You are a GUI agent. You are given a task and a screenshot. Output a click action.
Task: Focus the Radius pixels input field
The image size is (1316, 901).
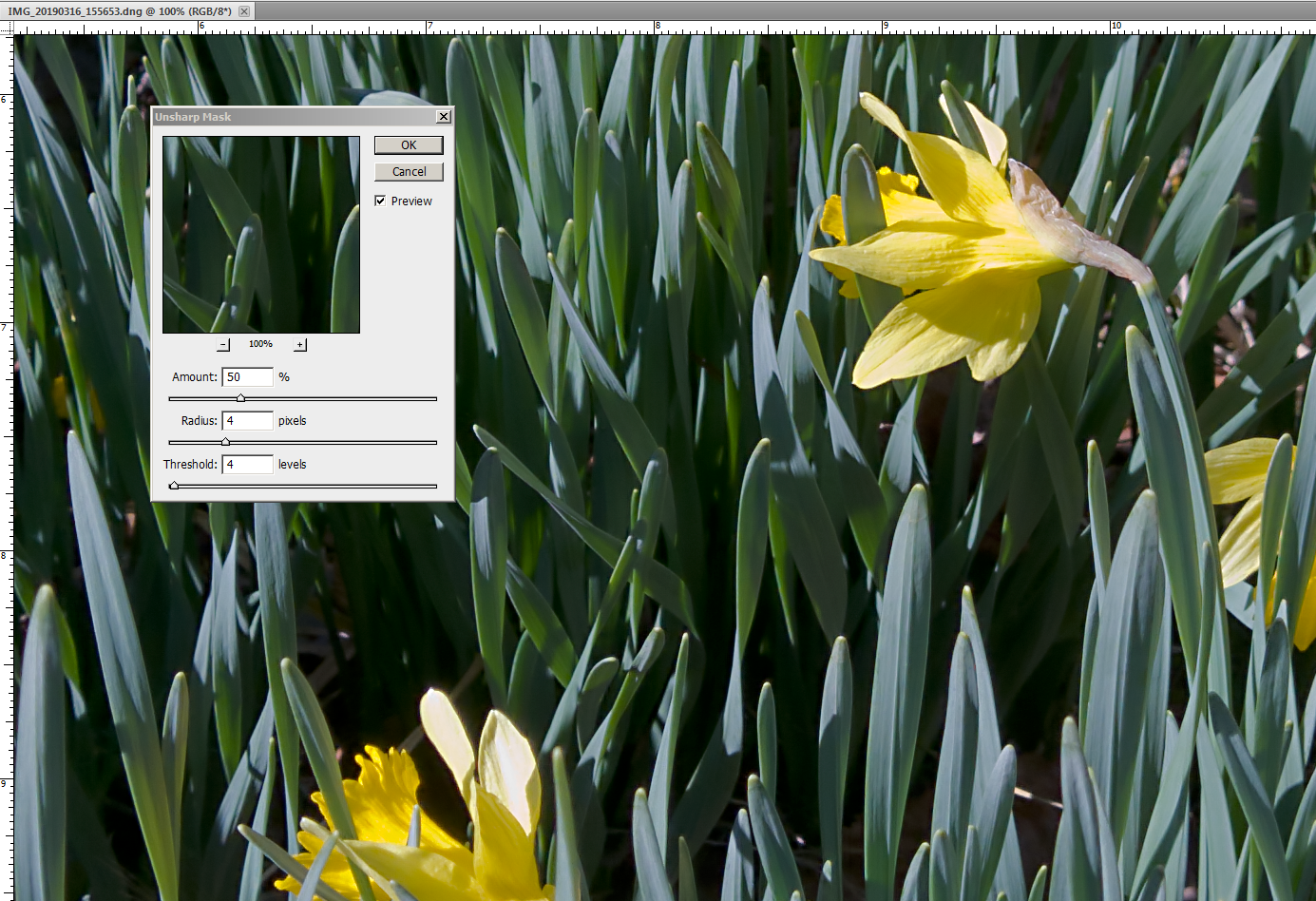coord(248,421)
